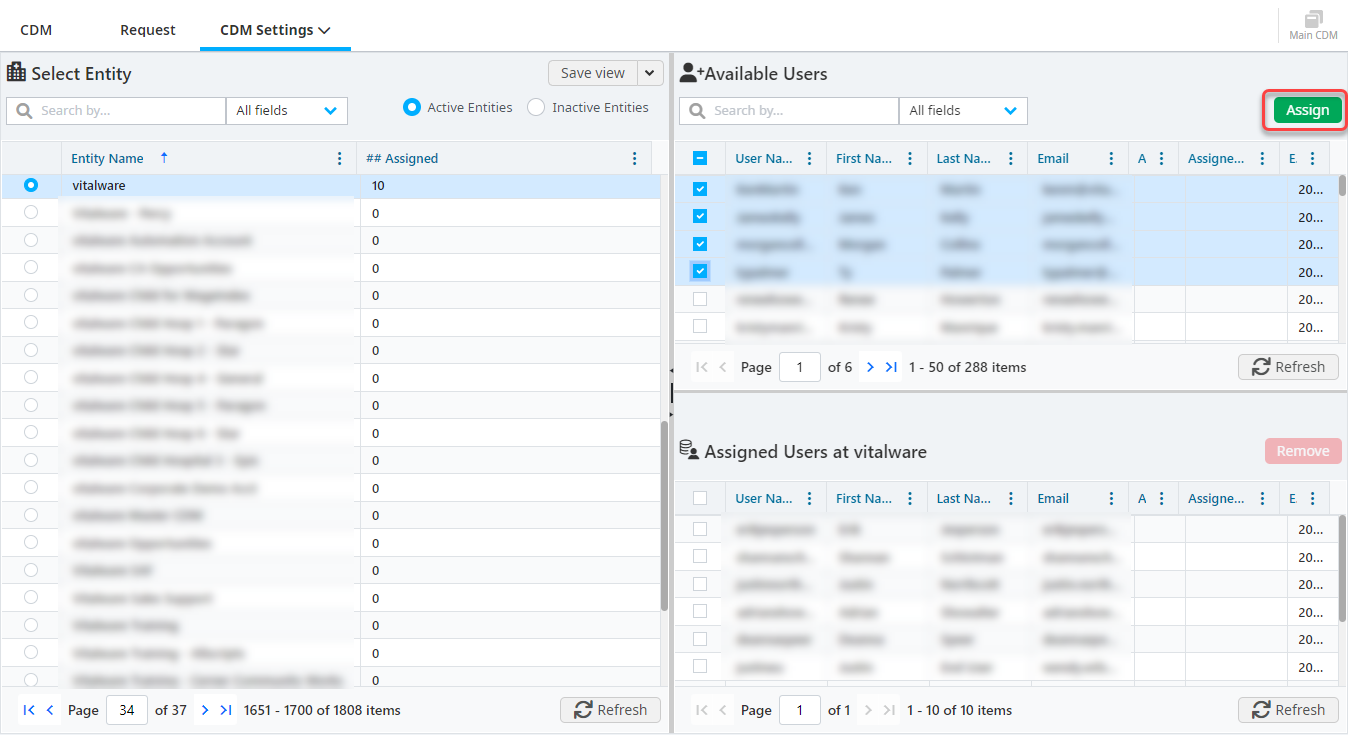Toggle select-all checkbox in Available Users header
Screen dimensions: 1348x735
coord(700,158)
